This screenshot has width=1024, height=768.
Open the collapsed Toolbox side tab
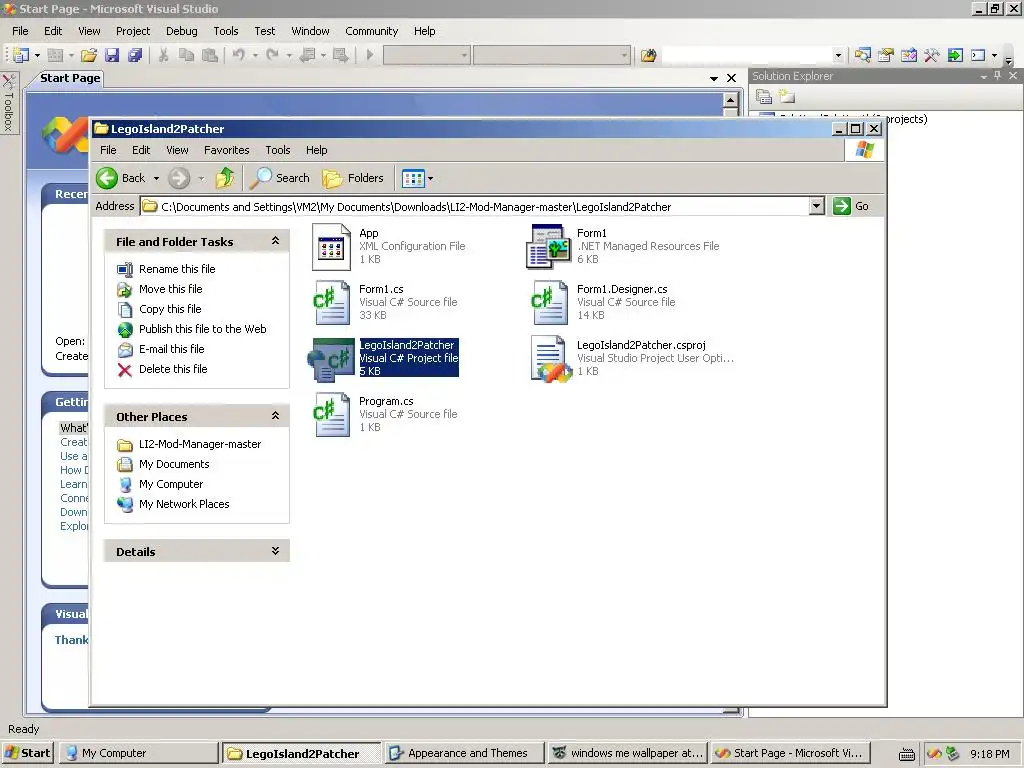(x=9, y=103)
